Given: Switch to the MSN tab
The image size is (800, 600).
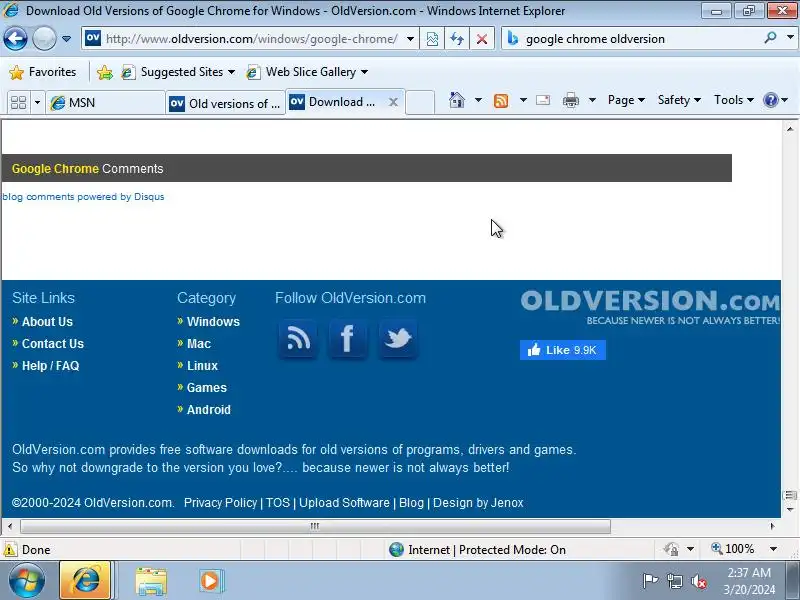Looking at the screenshot, I should (105, 103).
